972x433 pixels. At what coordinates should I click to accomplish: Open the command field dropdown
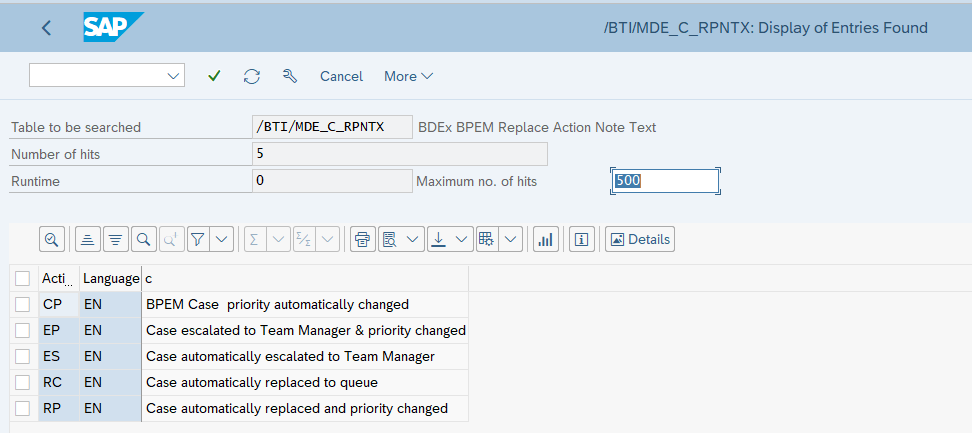(x=173, y=76)
